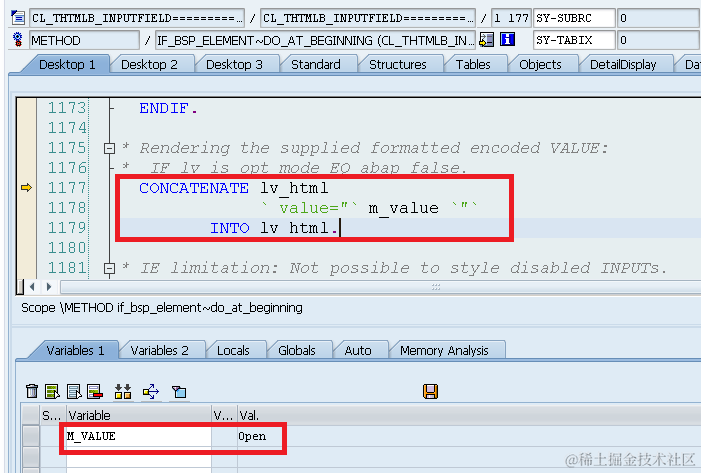Click line number 1177 in the gutter
701x473 pixels.
67,188
